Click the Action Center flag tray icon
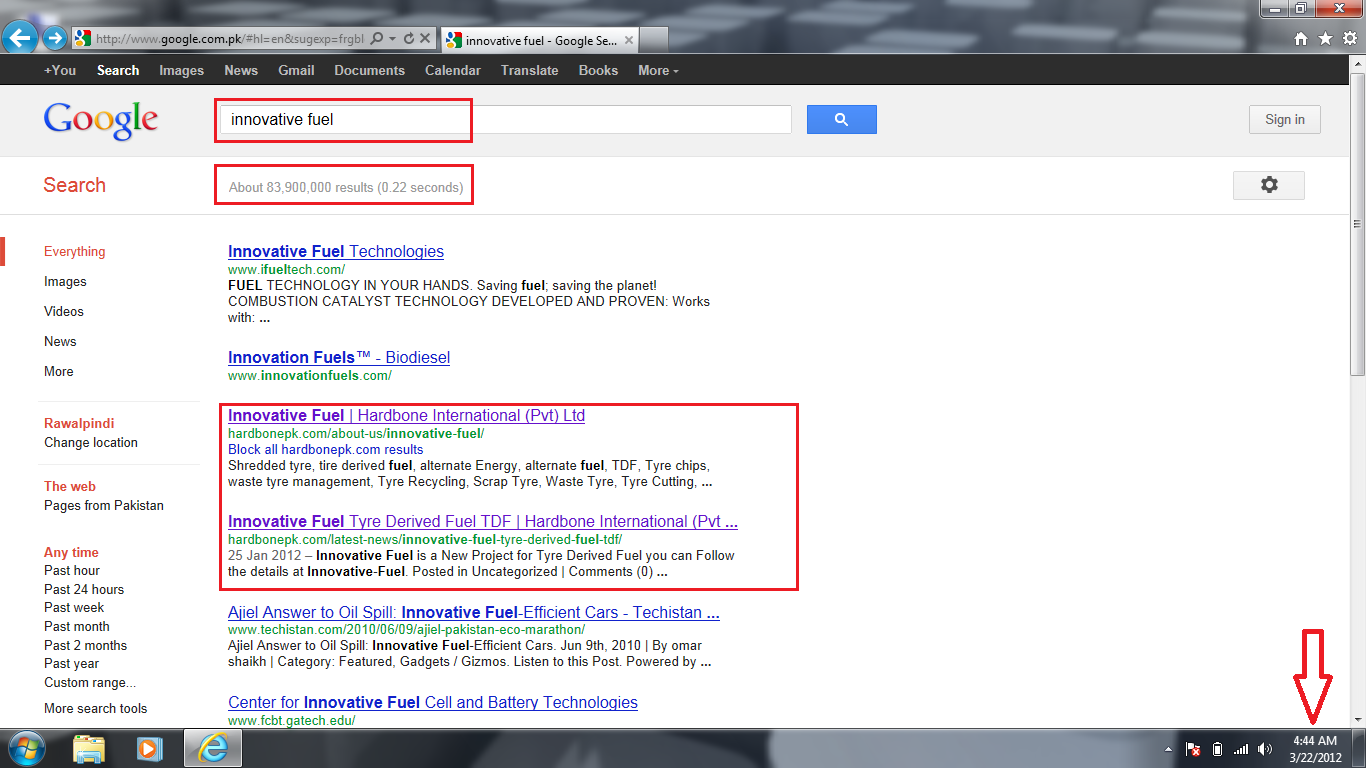Image resolution: width=1366 pixels, height=768 pixels. (1193, 749)
